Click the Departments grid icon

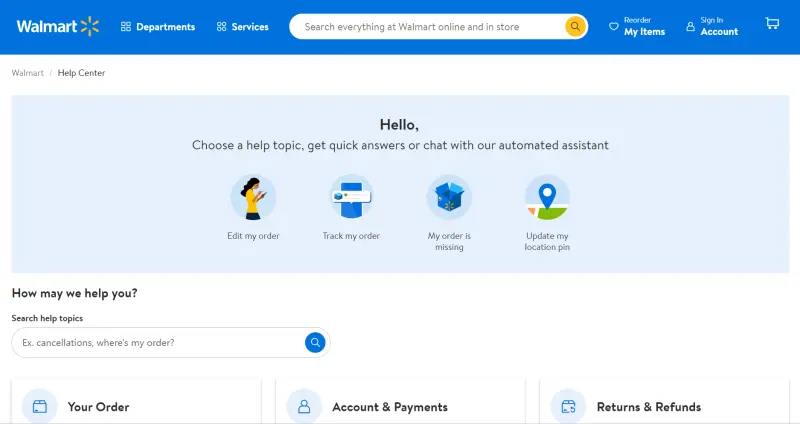126,27
